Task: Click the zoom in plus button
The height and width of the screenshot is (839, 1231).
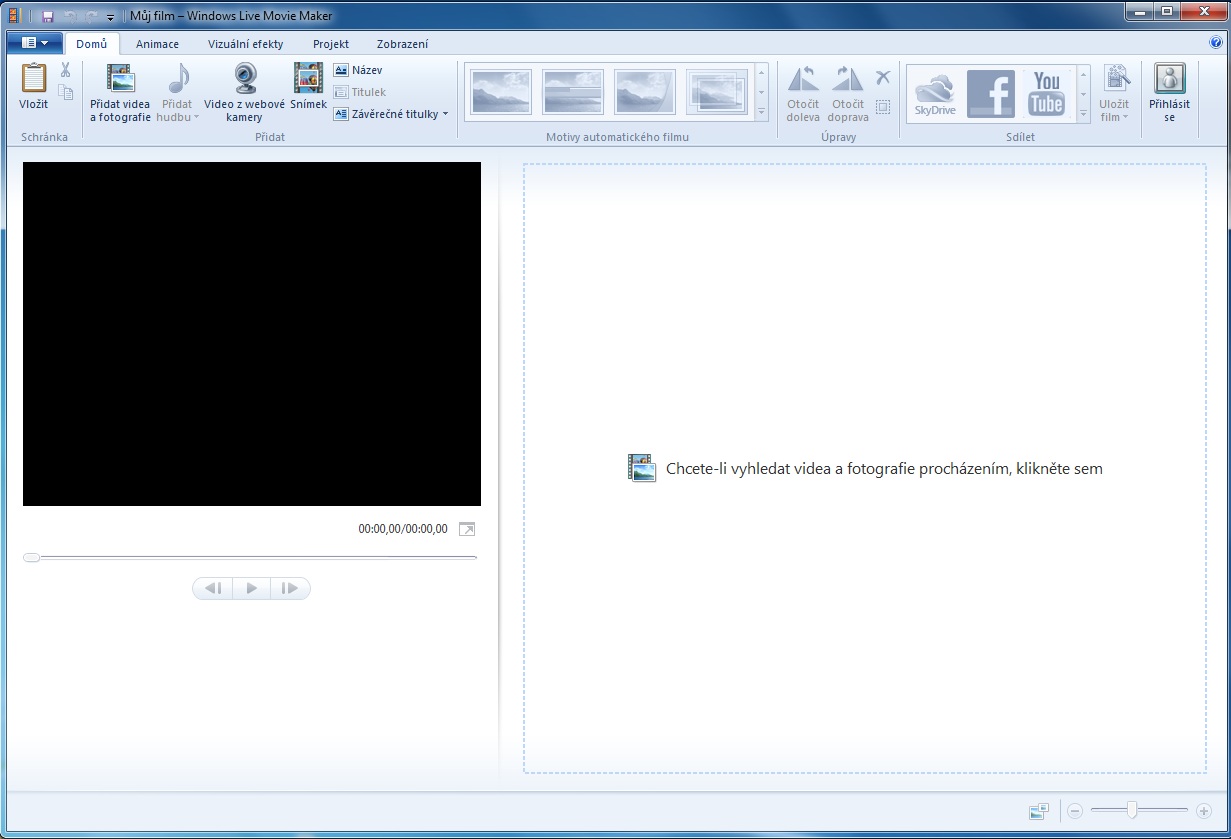Action: click(1203, 811)
